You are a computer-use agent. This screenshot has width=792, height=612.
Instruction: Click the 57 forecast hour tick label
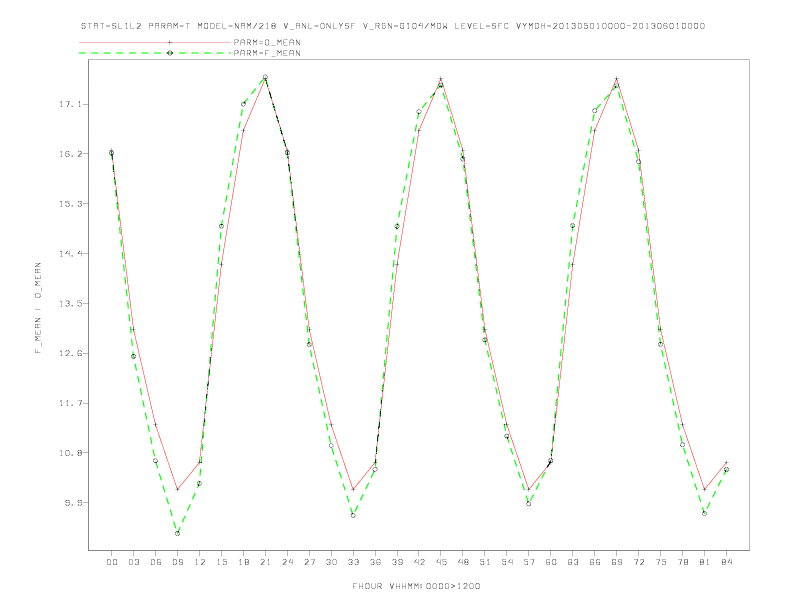click(x=529, y=562)
